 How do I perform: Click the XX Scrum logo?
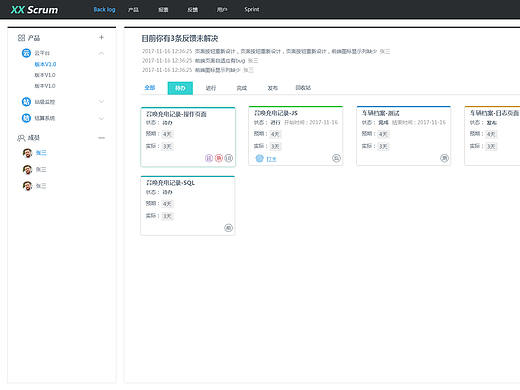[34, 10]
